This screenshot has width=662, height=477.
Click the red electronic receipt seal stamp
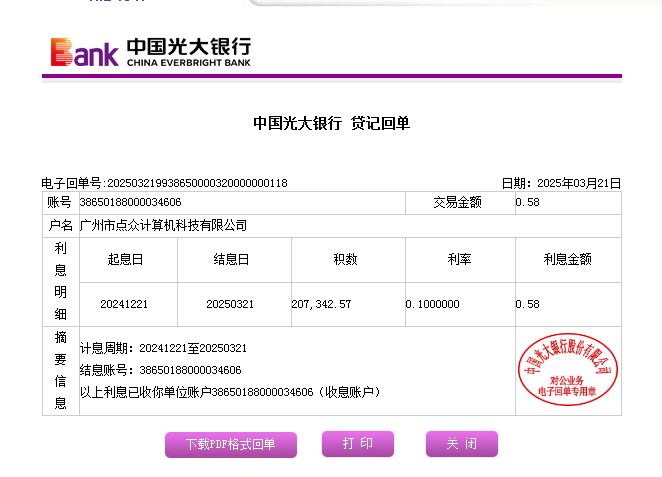click(568, 370)
